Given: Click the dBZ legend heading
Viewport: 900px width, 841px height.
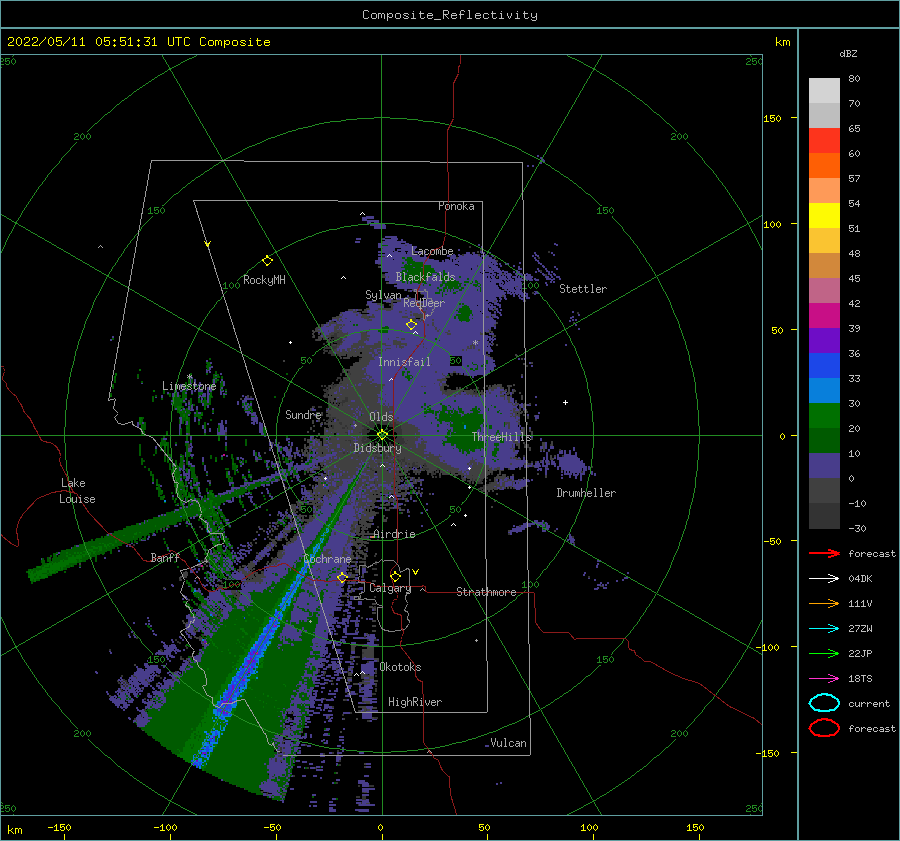Looking at the screenshot, I should pos(848,53).
